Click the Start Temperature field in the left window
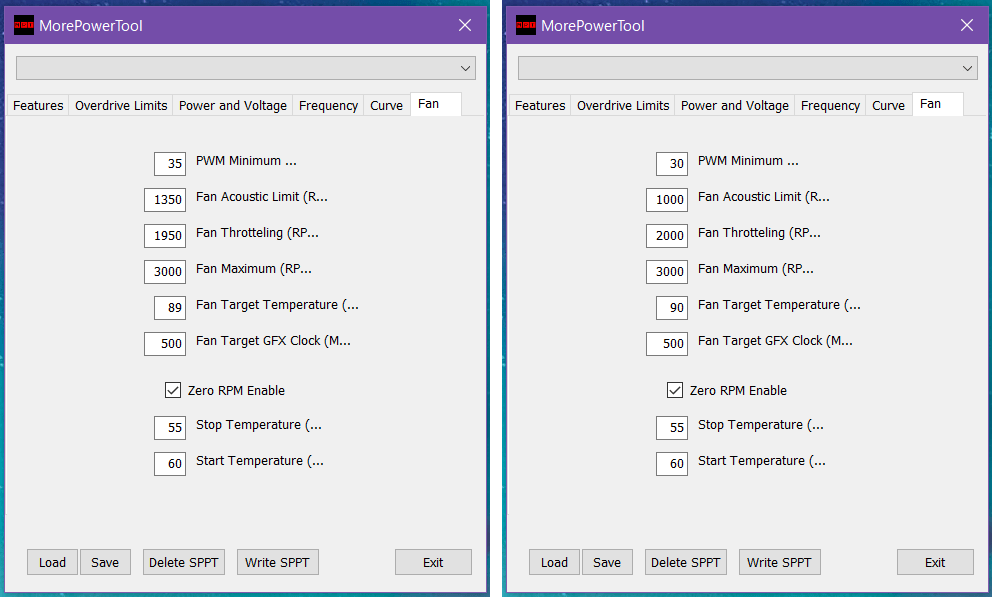The height and width of the screenshot is (597, 992). [170, 464]
